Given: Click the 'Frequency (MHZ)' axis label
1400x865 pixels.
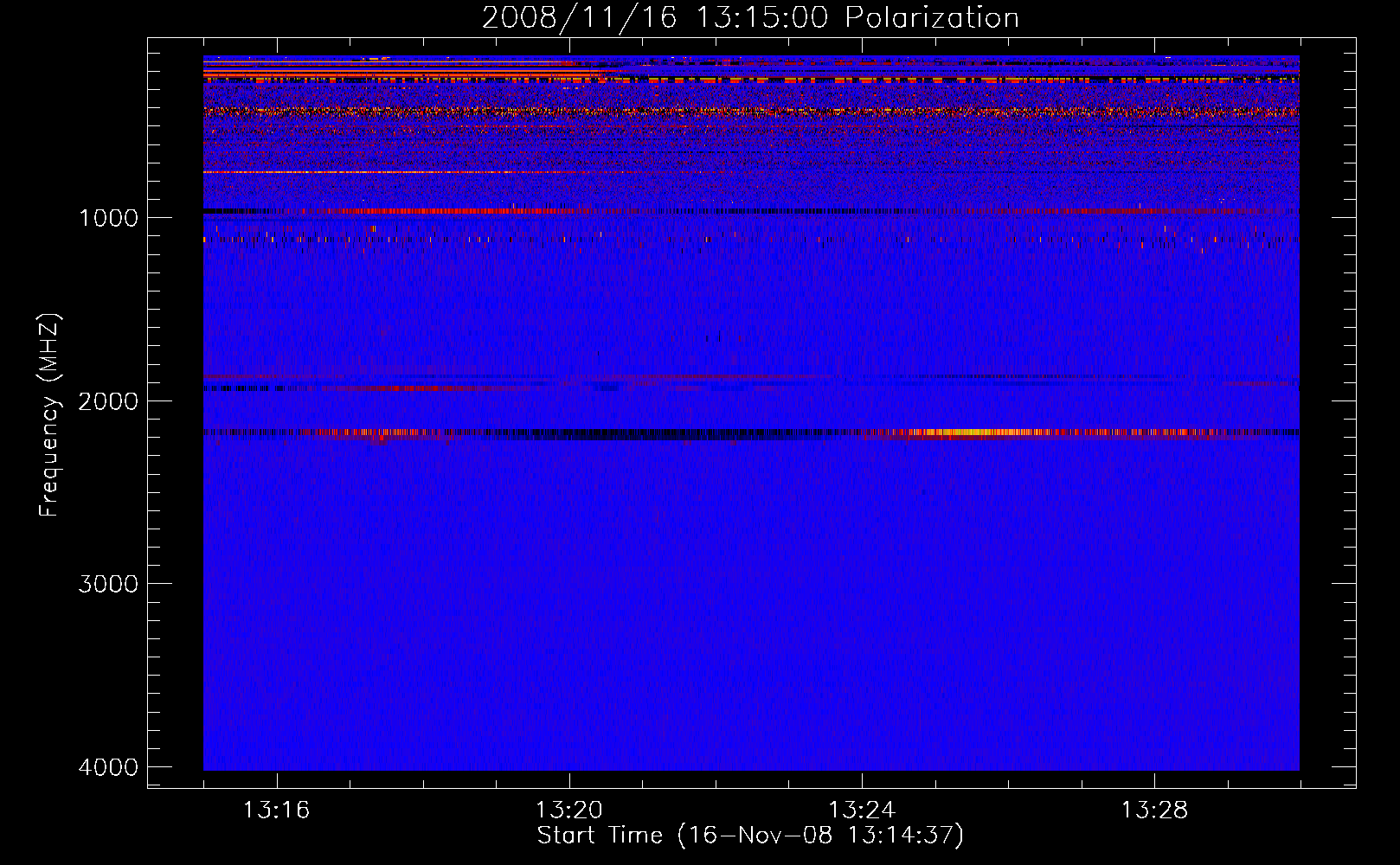Looking at the screenshot, I should (x=49, y=415).
